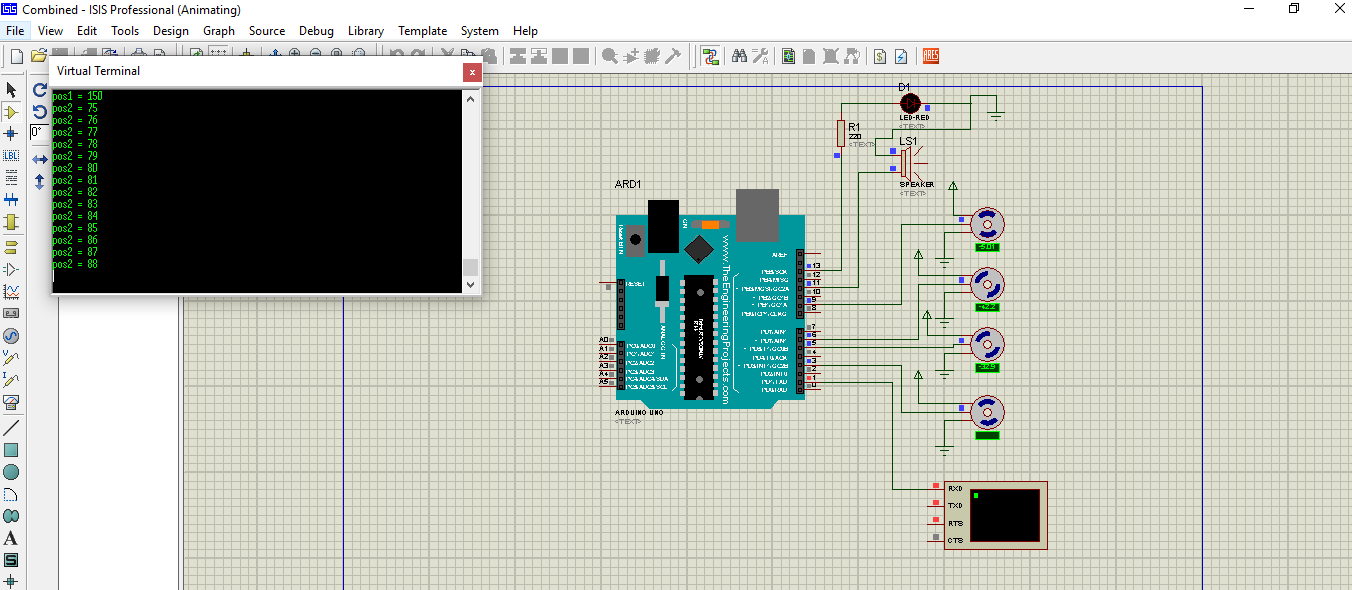This screenshot has height=590, width=1352.
Task: Open the File menu
Action: coord(15,31)
